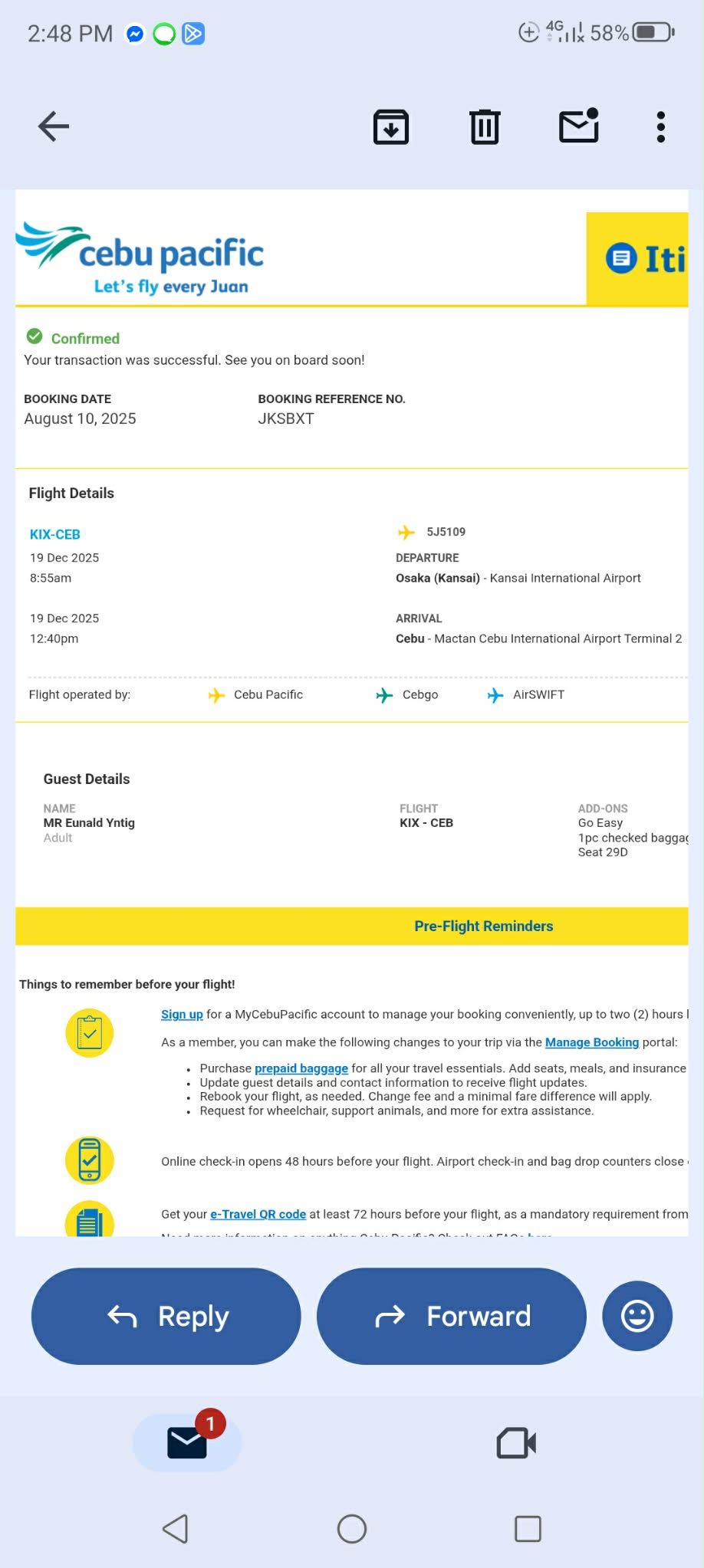Tap the Android back triangle button
The image size is (704, 1568).
pos(176,1529)
